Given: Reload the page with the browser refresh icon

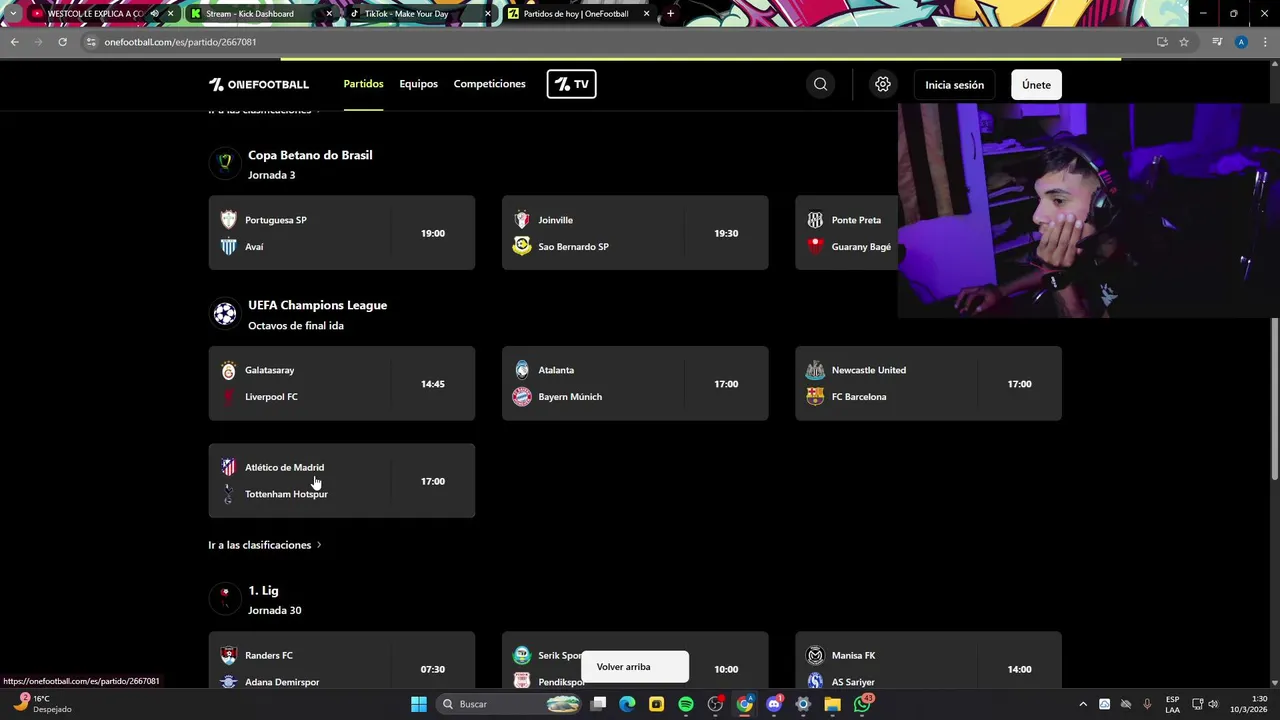Looking at the screenshot, I should (62, 42).
